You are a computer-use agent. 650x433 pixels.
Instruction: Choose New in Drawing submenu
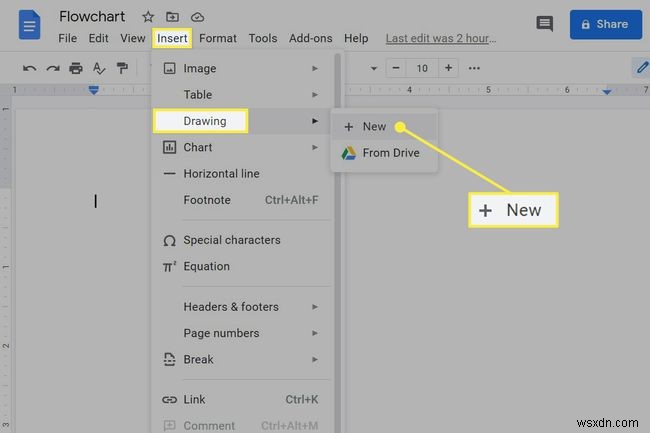384,127
